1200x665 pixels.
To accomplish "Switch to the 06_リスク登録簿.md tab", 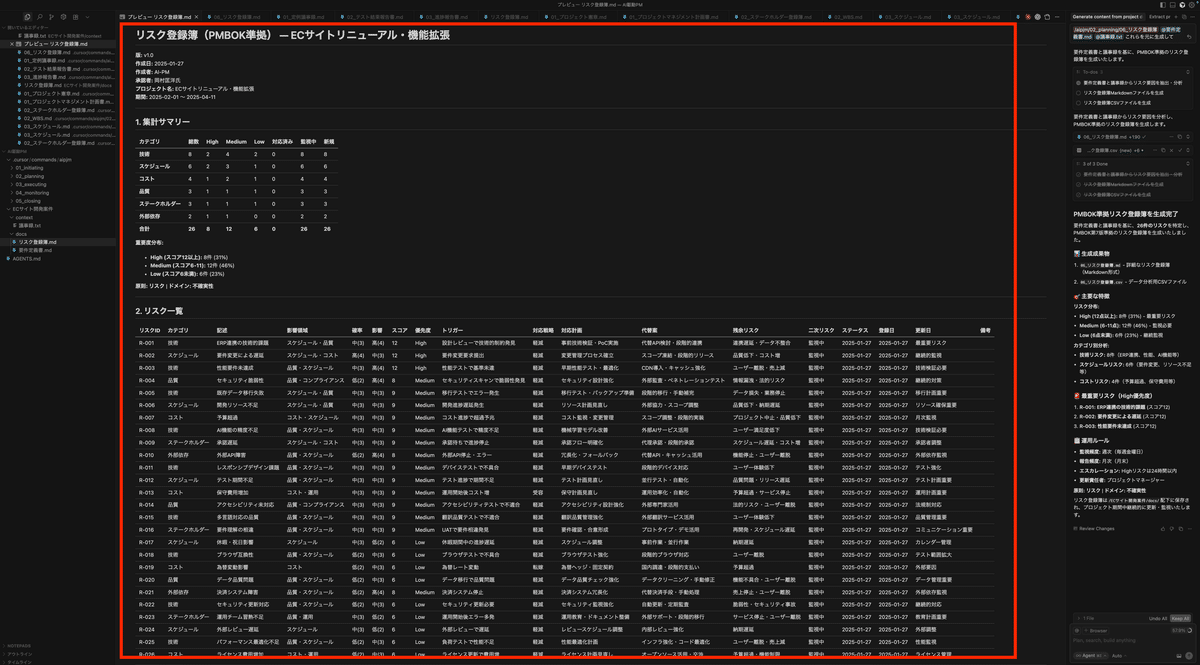I will point(234,17).
